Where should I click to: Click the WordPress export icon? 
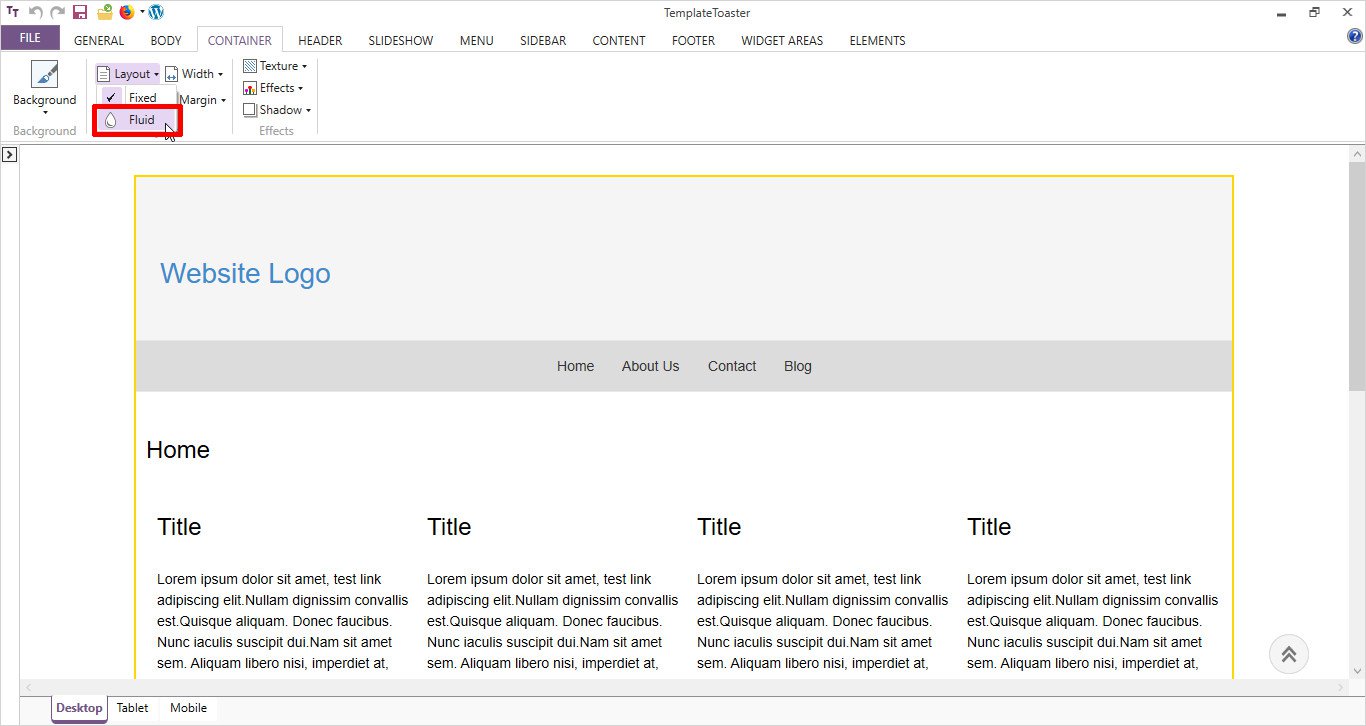156,13
